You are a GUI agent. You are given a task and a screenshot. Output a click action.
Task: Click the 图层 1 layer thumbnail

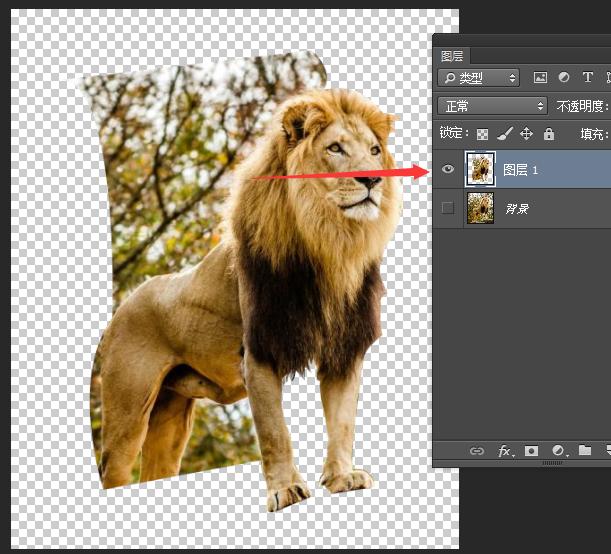coord(480,170)
